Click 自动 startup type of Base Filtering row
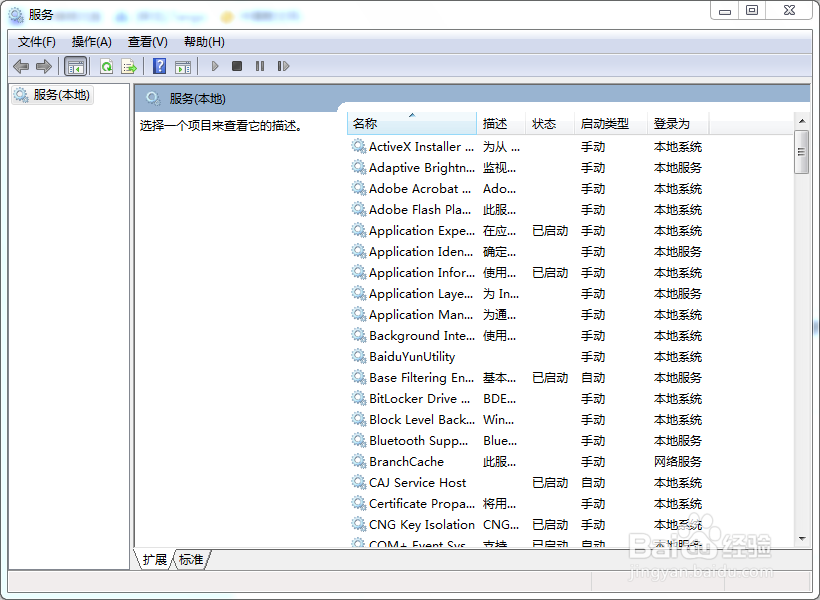This screenshot has height=600, width=820. coord(593,378)
